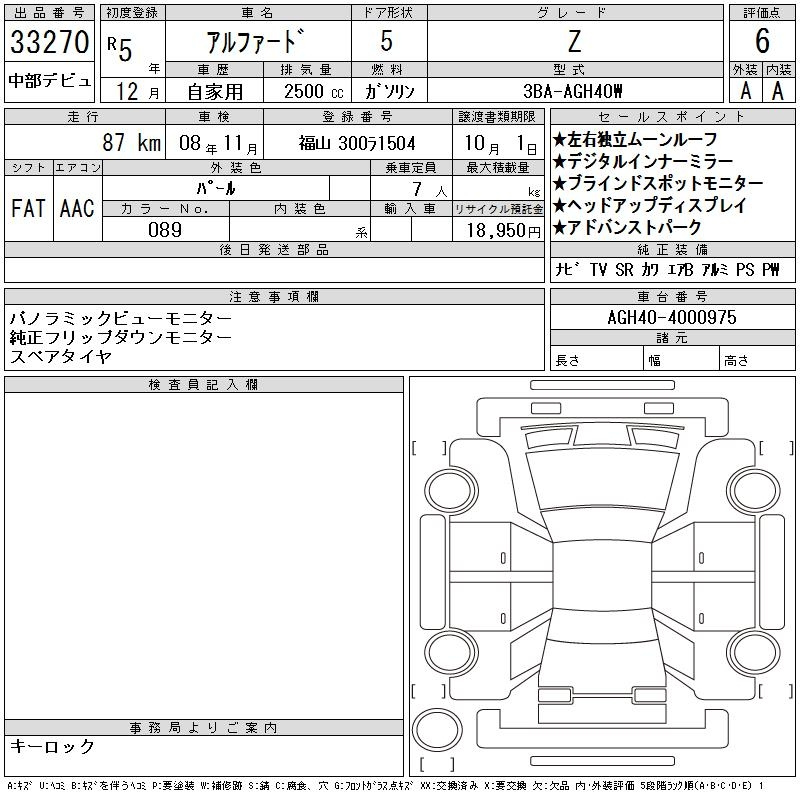This screenshot has height=800, width=800.
Task: Click the color number 089 field
Action: [165, 229]
